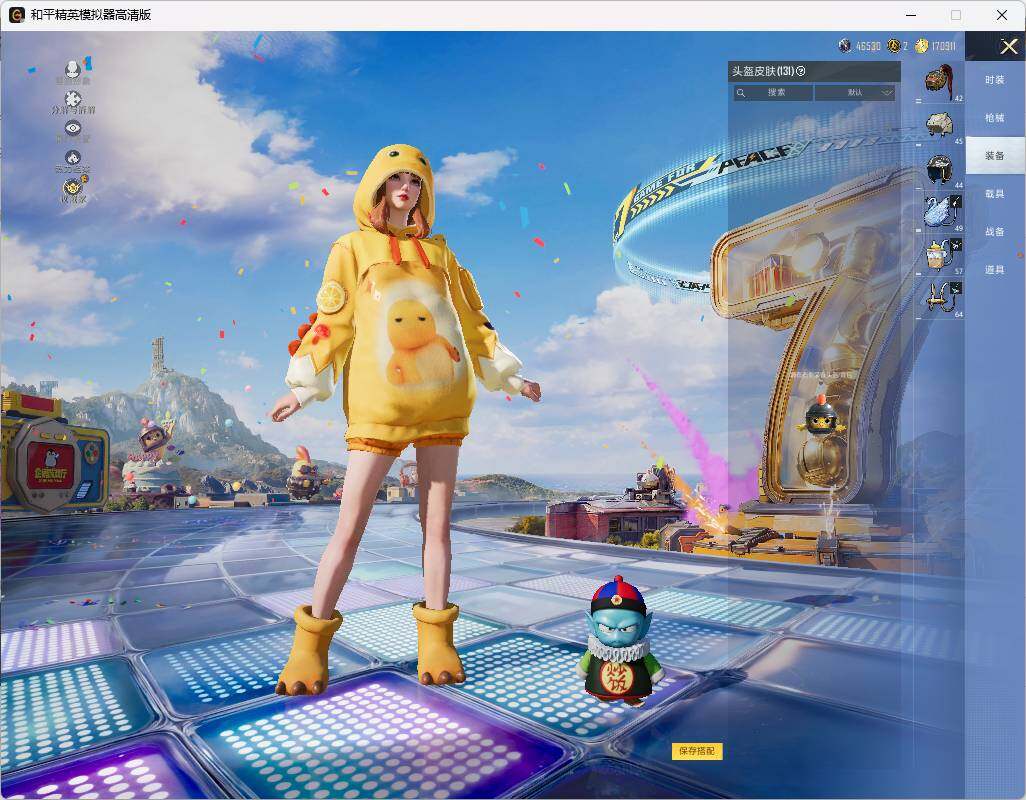Open the 道具 (items) tab

tap(995, 270)
